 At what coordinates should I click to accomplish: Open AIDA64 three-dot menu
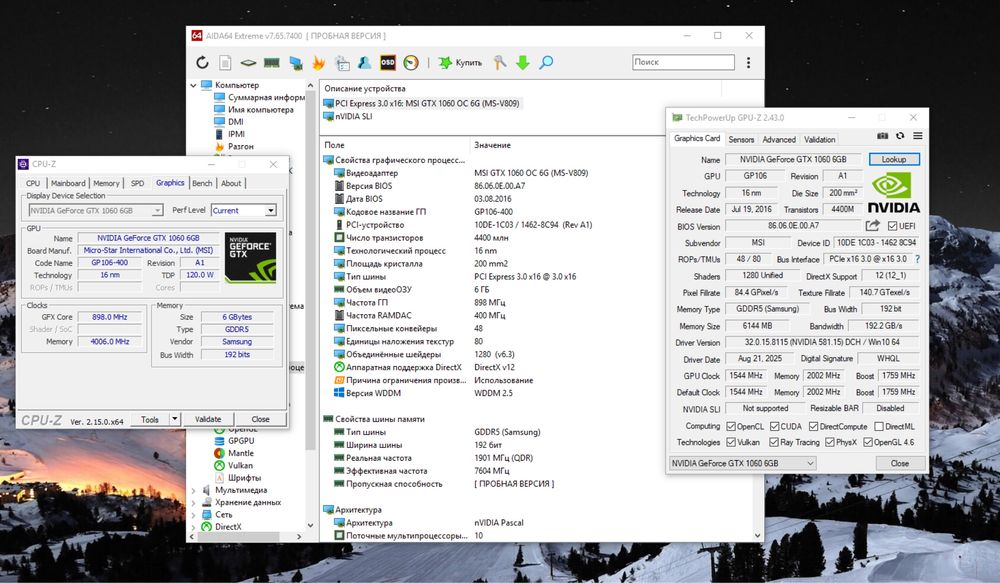point(748,63)
